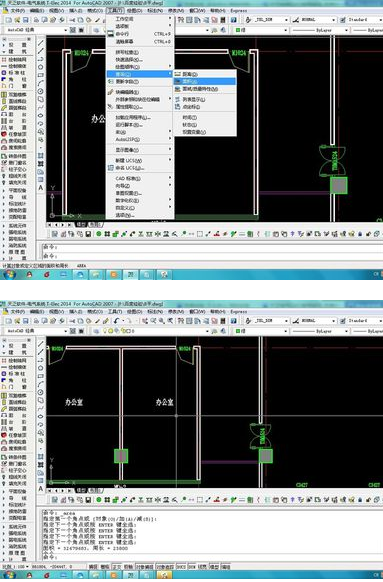Select the Ellipse tool in top screenshot
The width and height of the screenshot is (383, 582).
[x=41, y=115]
